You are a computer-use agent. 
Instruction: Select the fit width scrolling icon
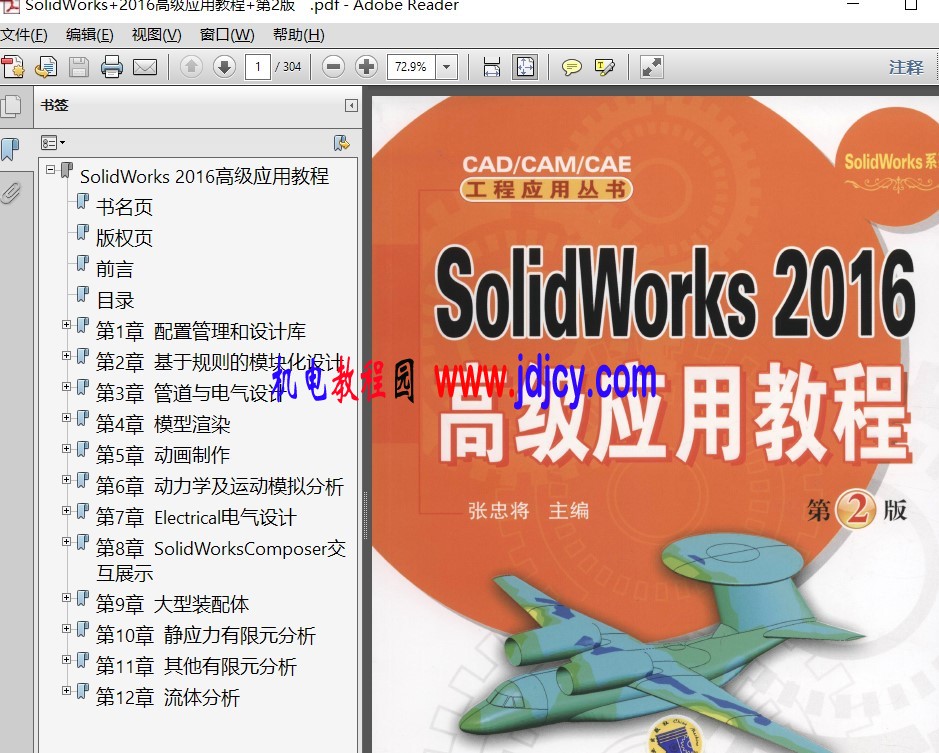(x=492, y=66)
